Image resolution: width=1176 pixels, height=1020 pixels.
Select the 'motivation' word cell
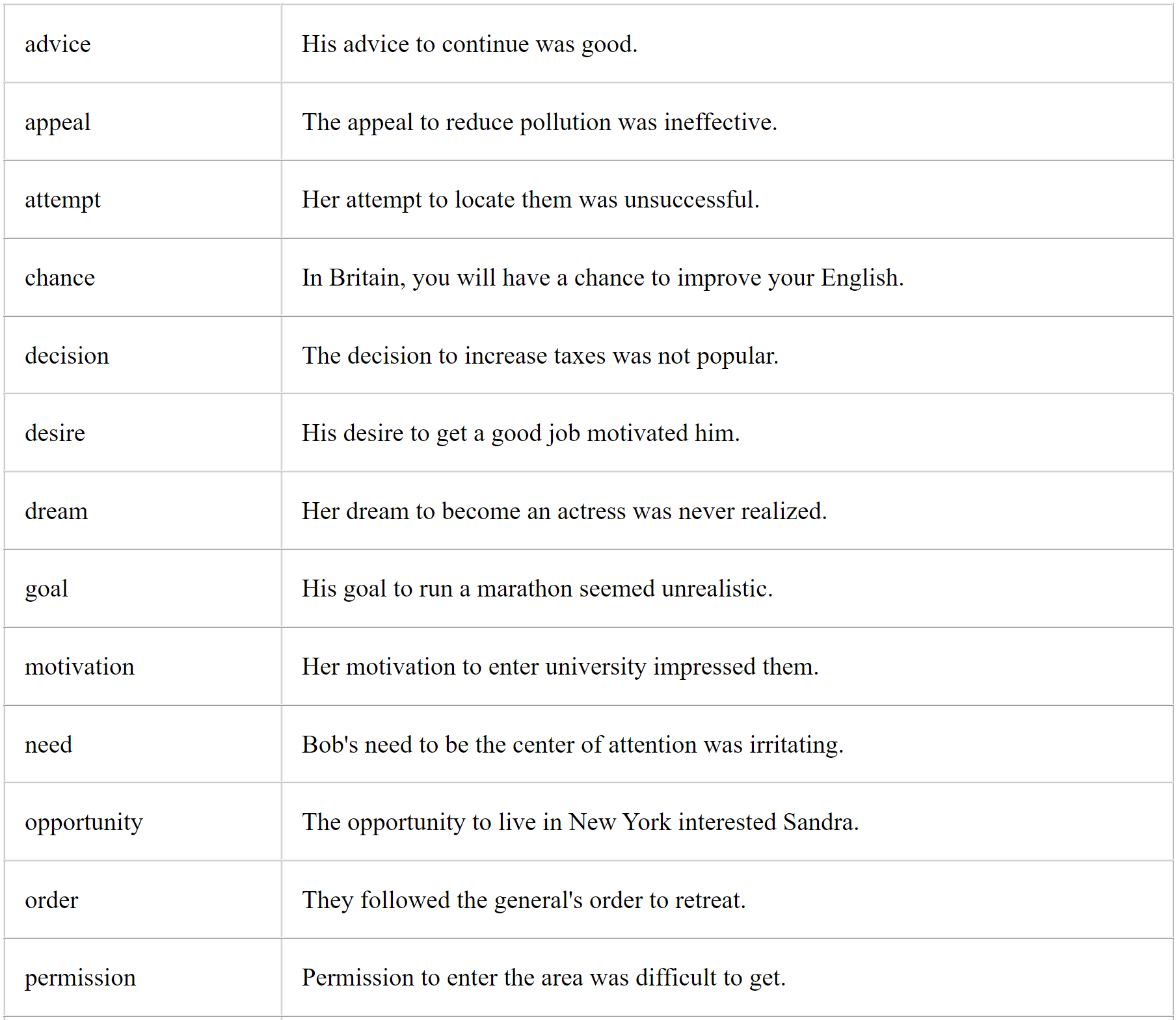[79, 667]
